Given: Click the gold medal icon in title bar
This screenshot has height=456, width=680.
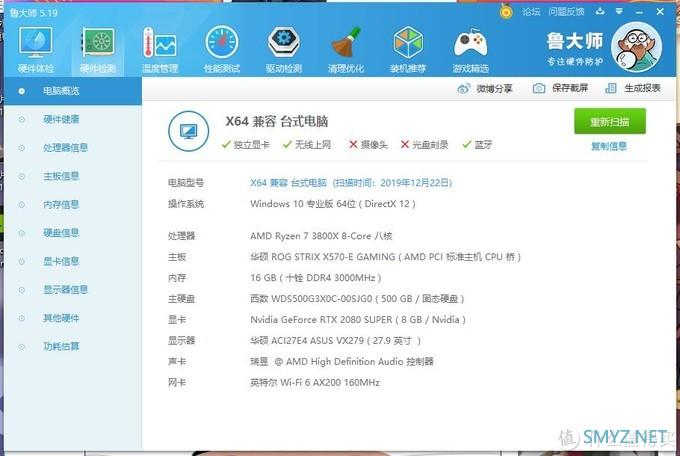Looking at the screenshot, I should 506,11.
